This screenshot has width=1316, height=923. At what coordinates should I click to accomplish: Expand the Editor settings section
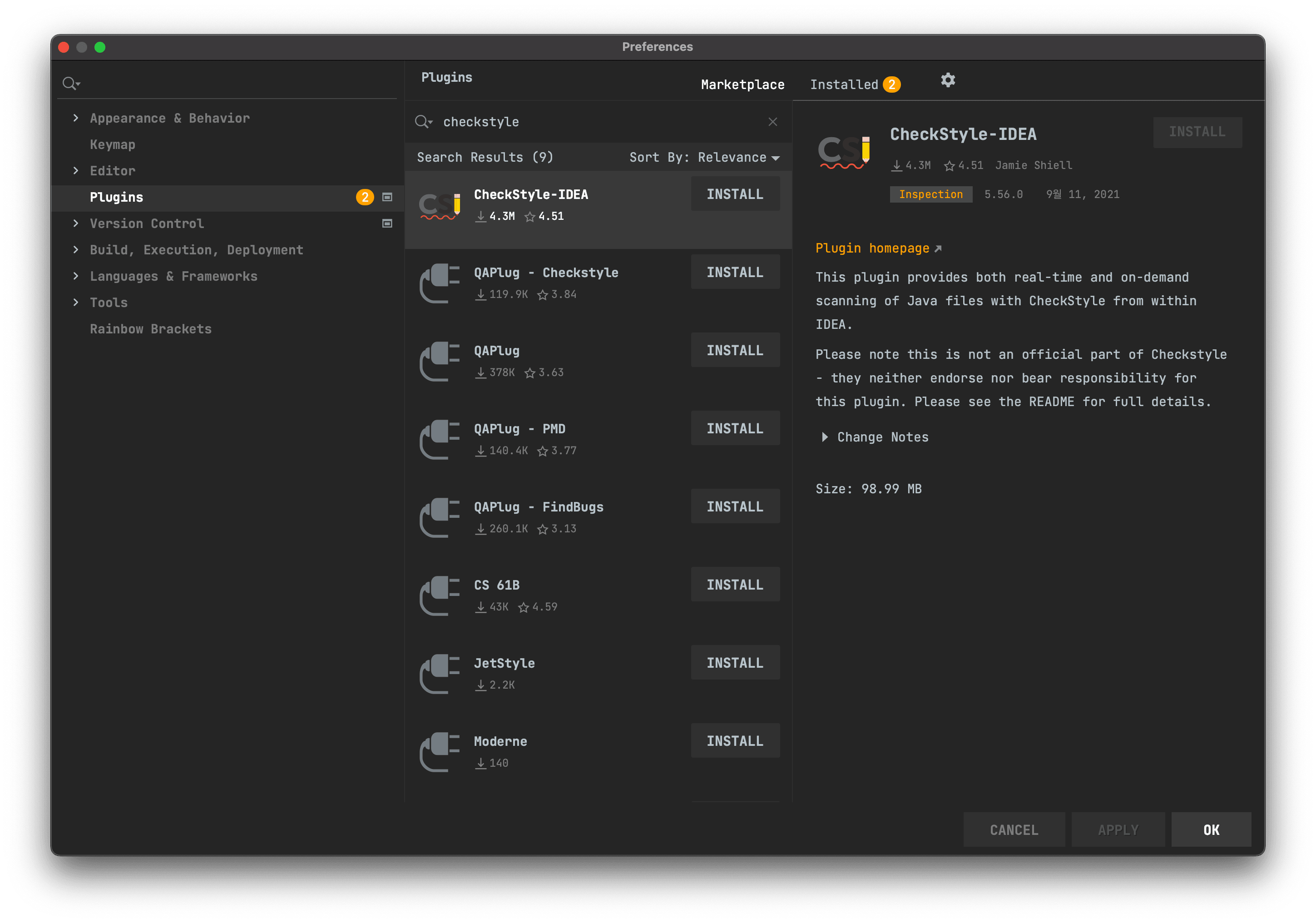[76, 171]
